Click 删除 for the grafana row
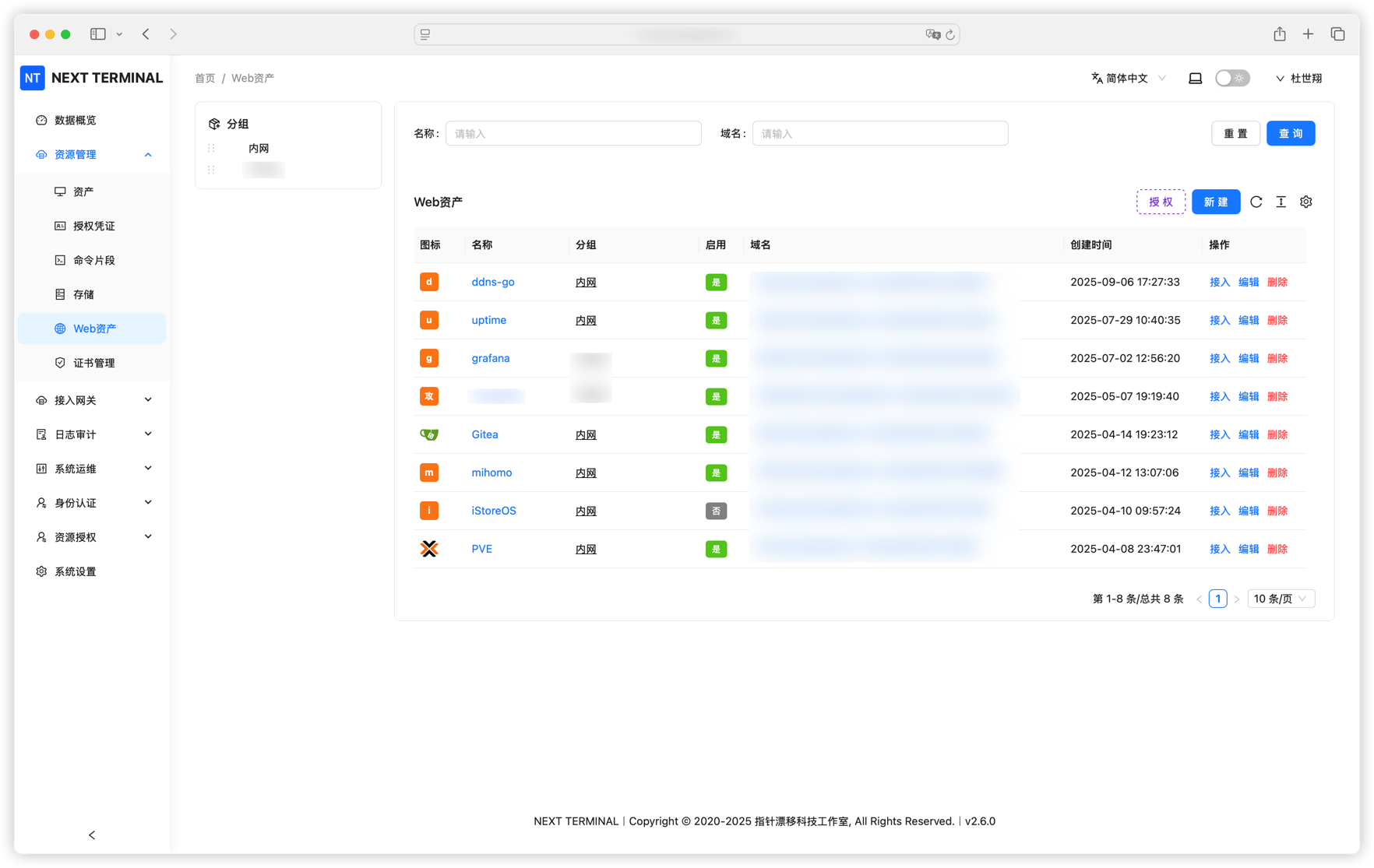 (1277, 358)
